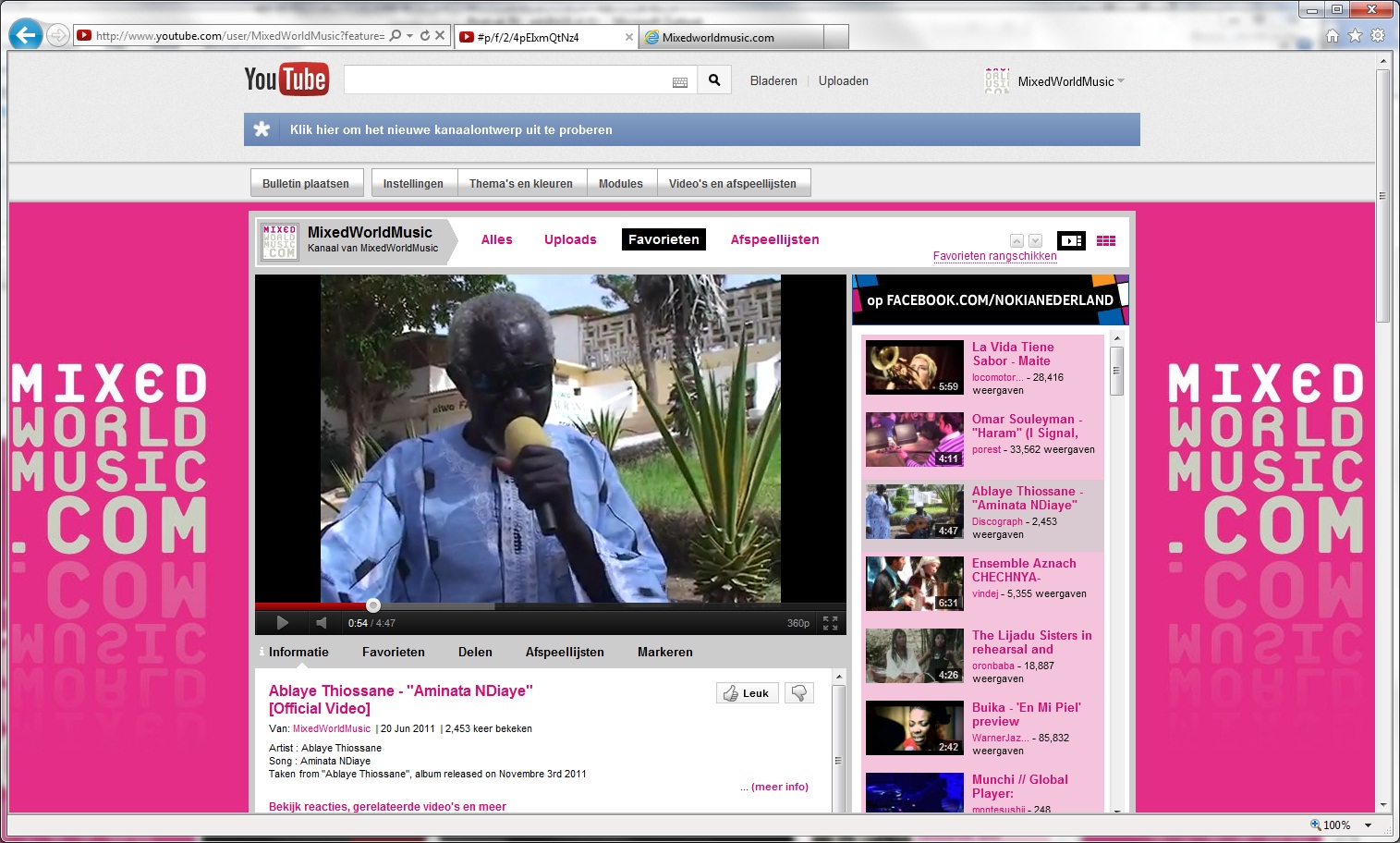The height and width of the screenshot is (843, 1400).
Task: Open the Favorieten tab below video
Action: (x=394, y=652)
